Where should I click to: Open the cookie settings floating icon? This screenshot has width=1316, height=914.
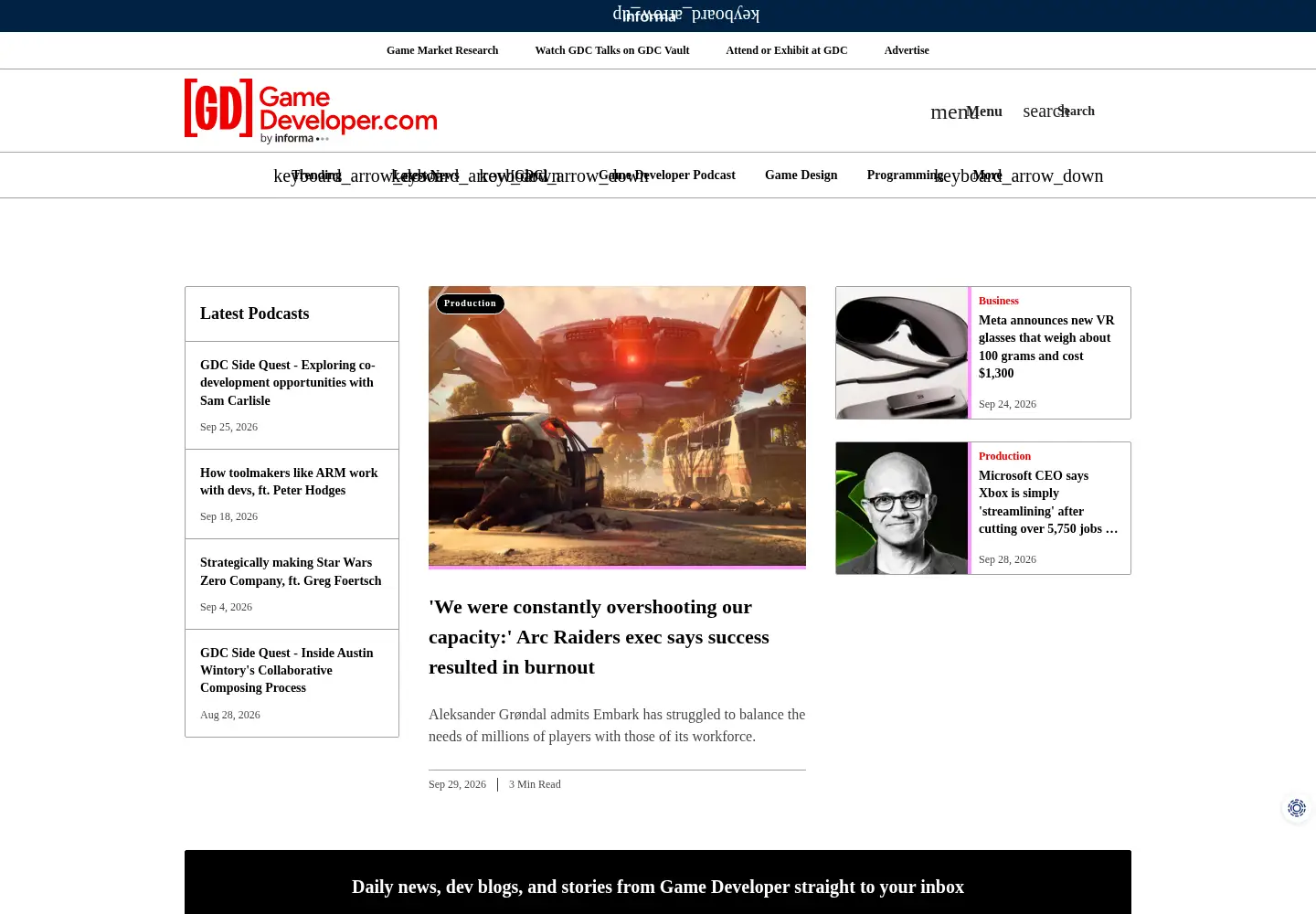point(1297,808)
